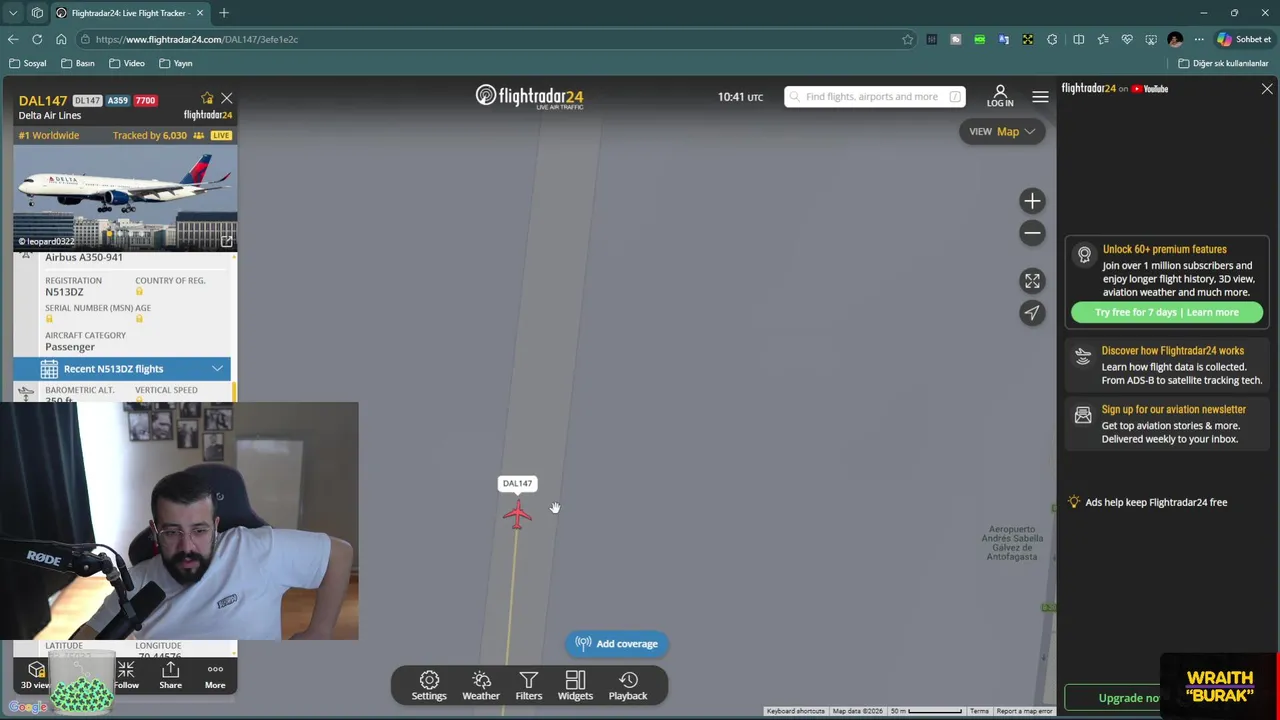This screenshot has height=720, width=1280.
Task: Focus the Find flights search field
Action: click(875, 97)
